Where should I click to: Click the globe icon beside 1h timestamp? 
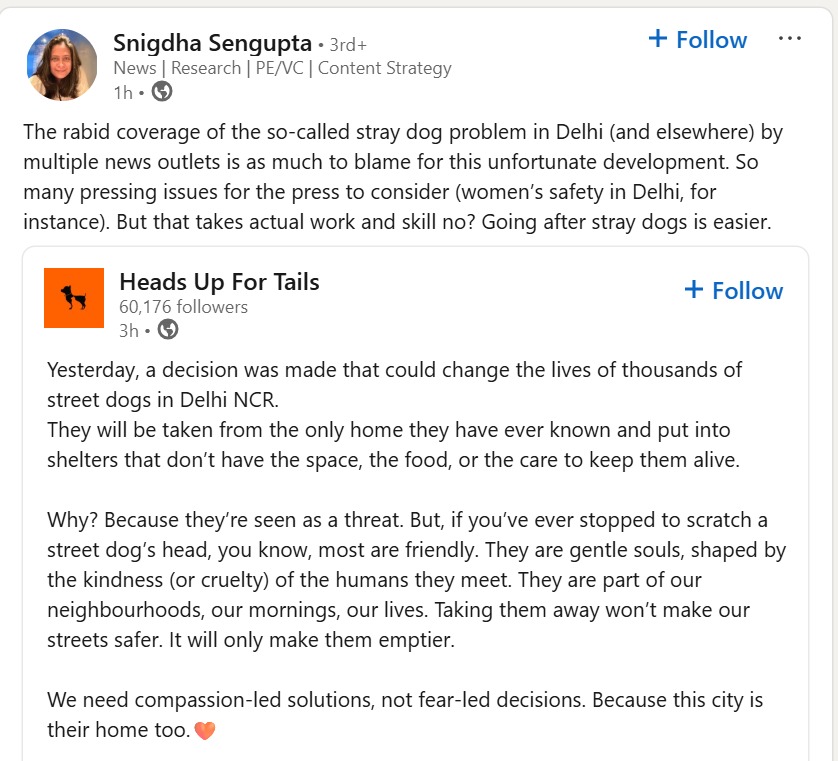pyautogui.click(x=161, y=92)
